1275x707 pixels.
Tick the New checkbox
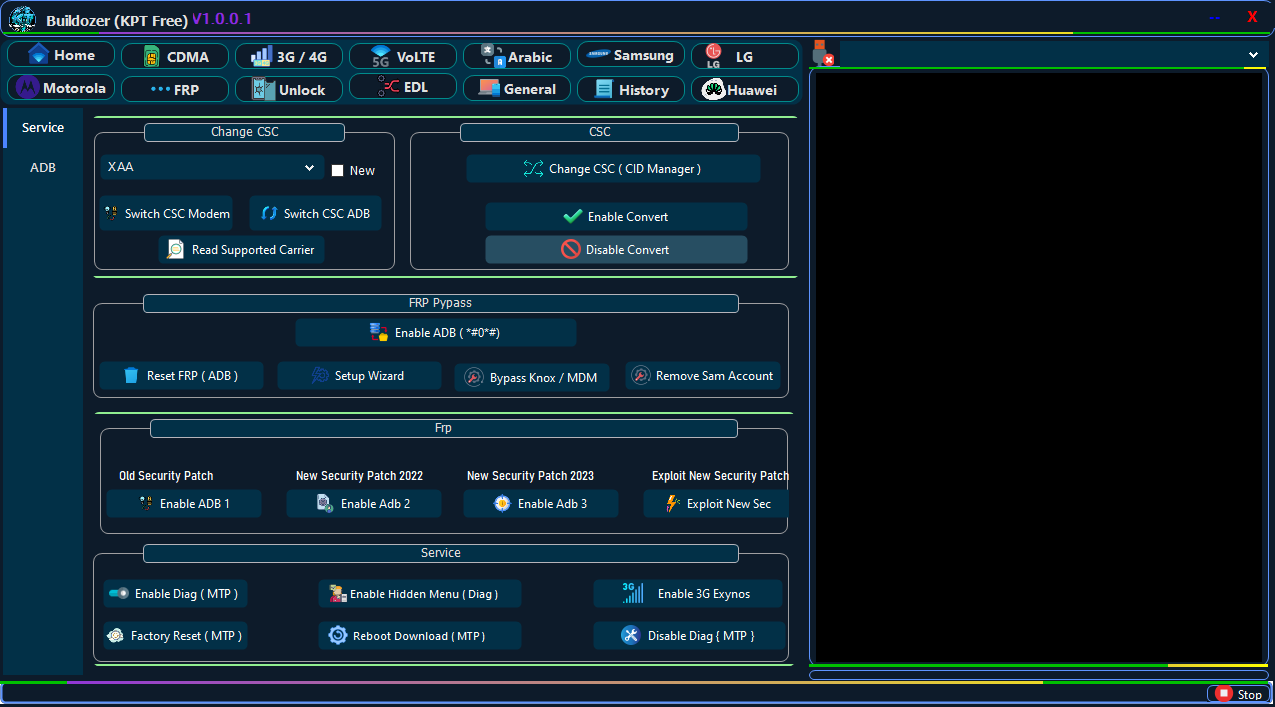tap(338, 171)
